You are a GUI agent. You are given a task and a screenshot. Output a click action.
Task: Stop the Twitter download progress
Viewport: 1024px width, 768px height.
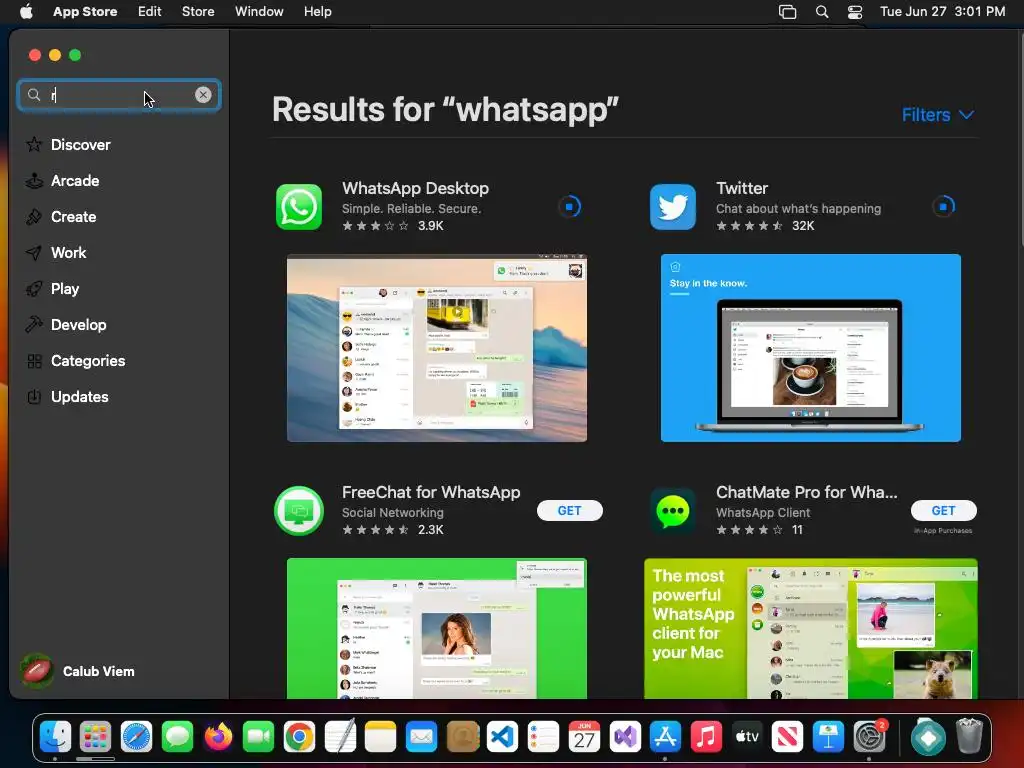(x=943, y=207)
